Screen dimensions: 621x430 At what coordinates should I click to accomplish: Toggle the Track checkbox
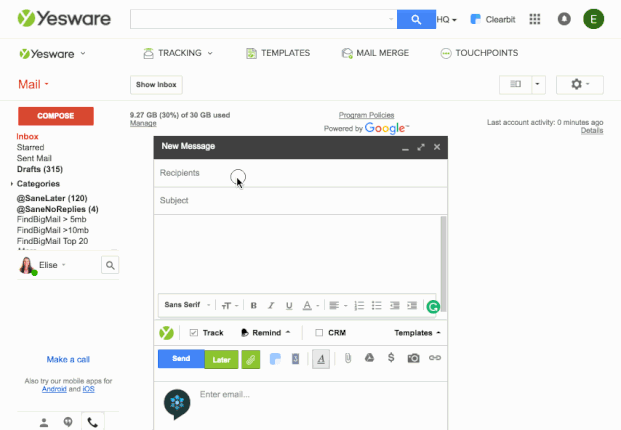pyautogui.click(x=194, y=333)
